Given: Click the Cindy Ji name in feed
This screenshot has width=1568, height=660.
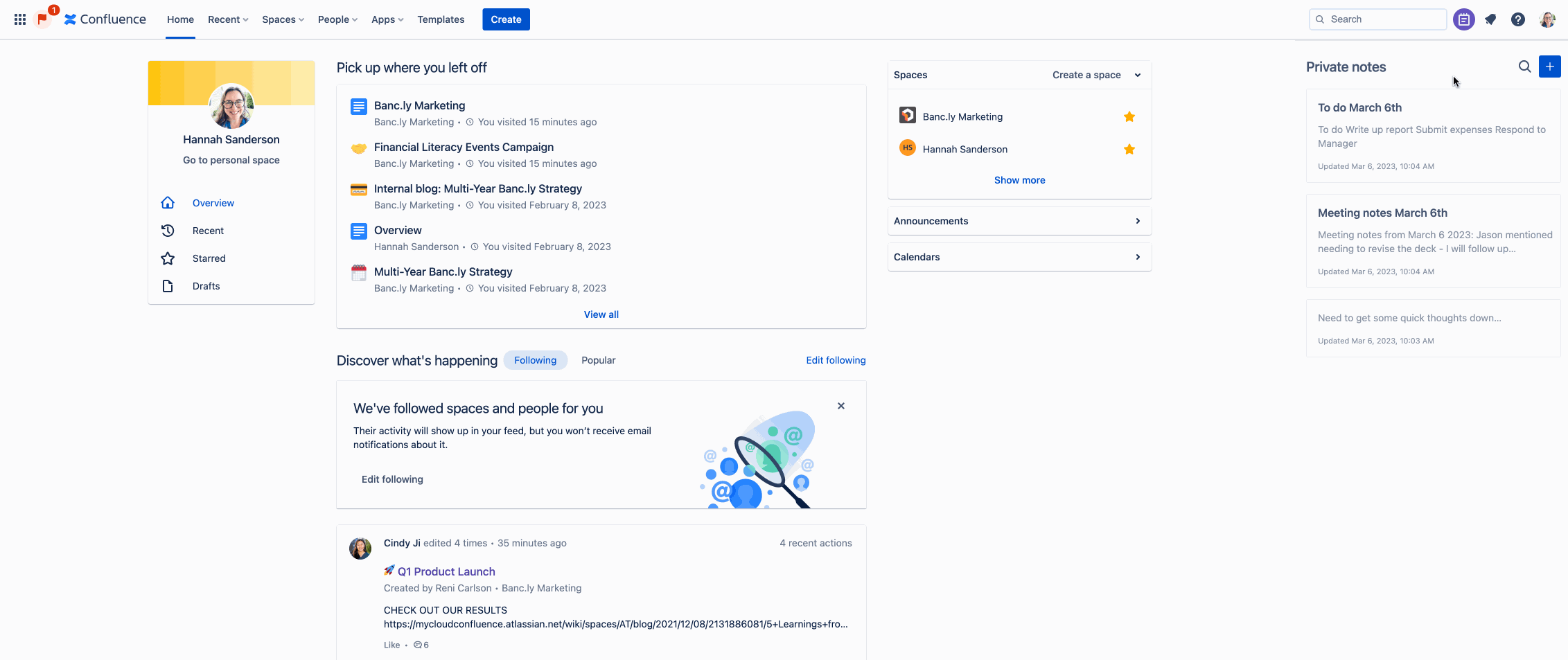Looking at the screenshot, I should coord(402,543).
